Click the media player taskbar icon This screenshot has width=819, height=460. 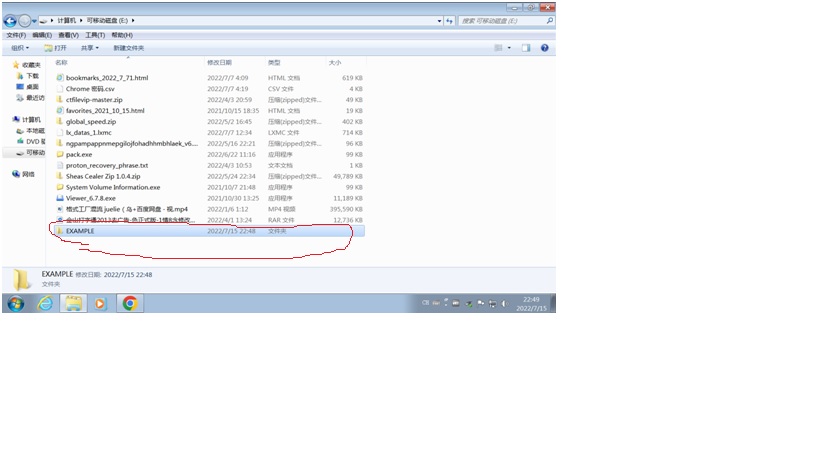pos(100,303)
